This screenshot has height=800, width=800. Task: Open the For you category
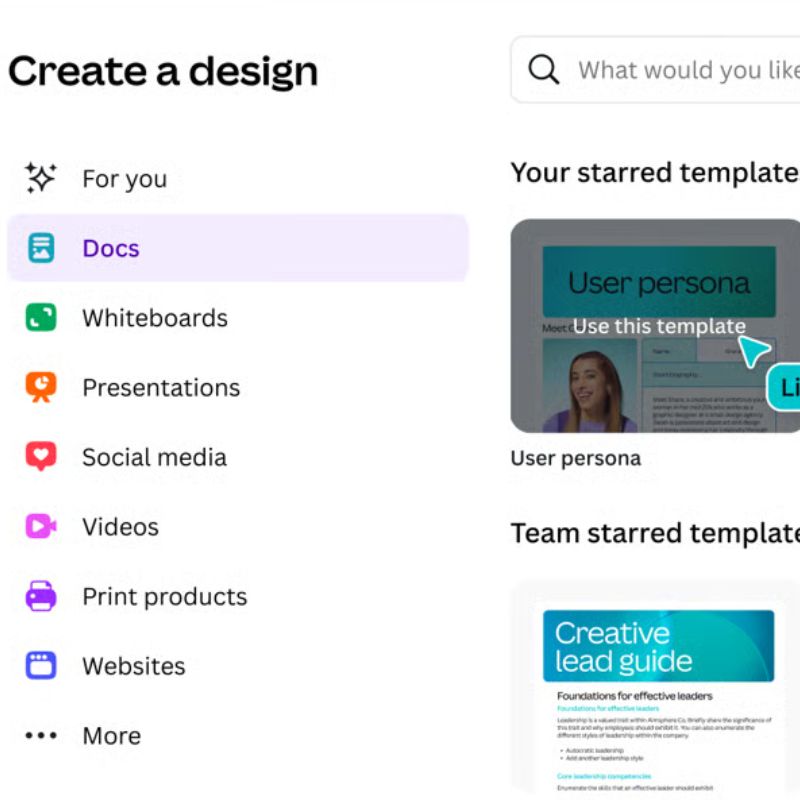(124, 179)
